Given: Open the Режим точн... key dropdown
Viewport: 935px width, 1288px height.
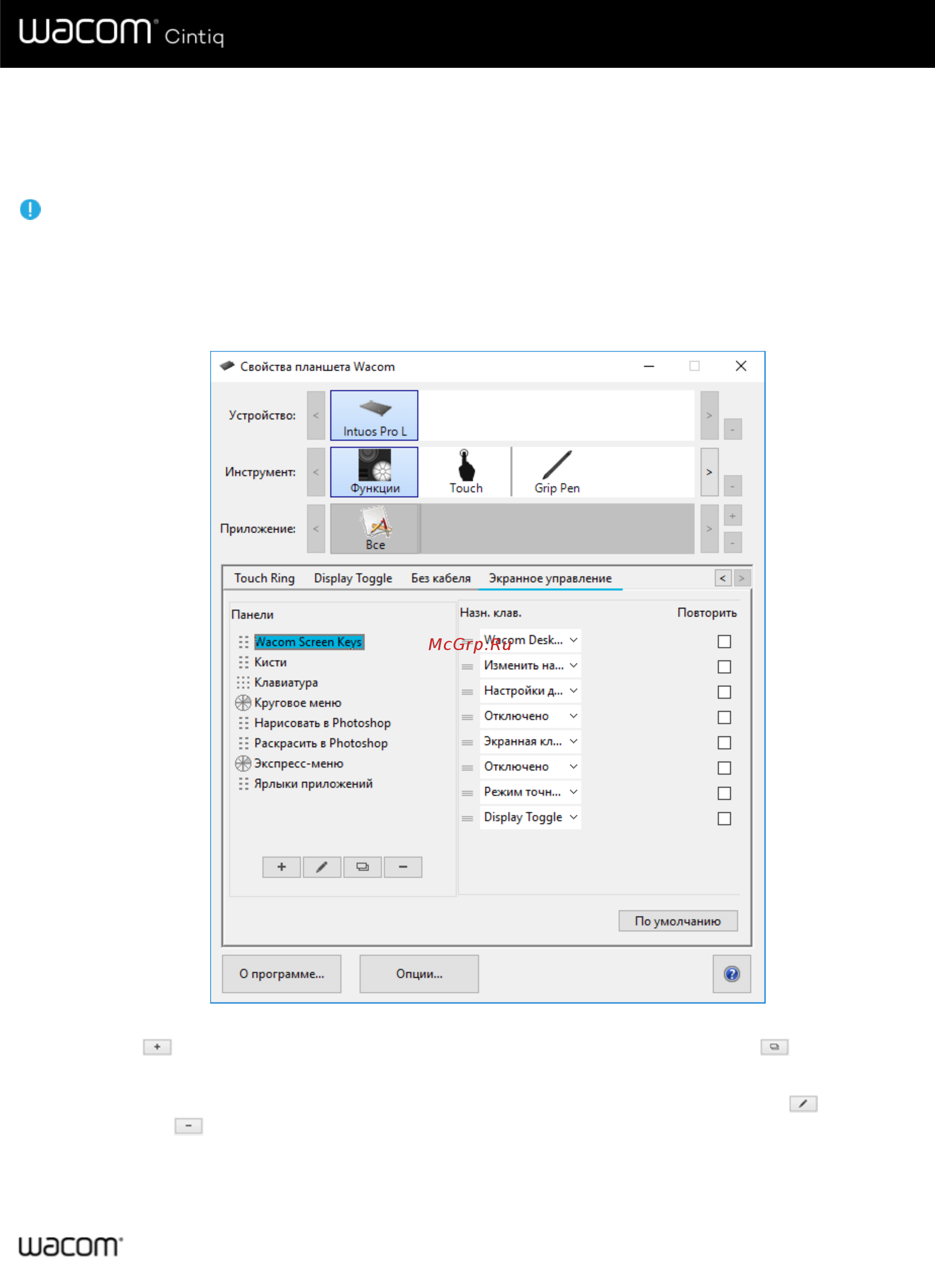Looking at the screenshot, I should (x=530, y=792).
